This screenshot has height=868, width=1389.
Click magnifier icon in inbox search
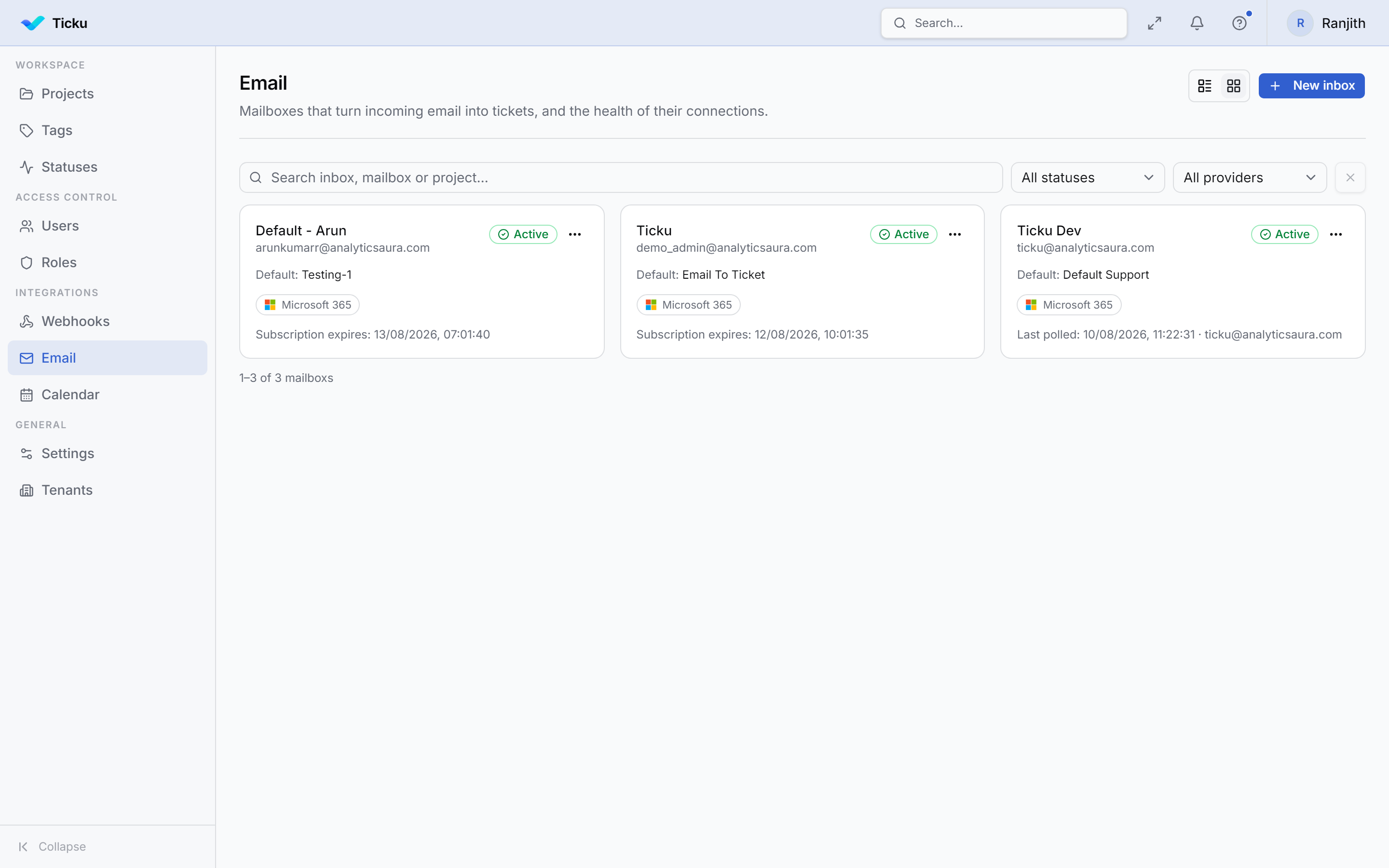256,177
